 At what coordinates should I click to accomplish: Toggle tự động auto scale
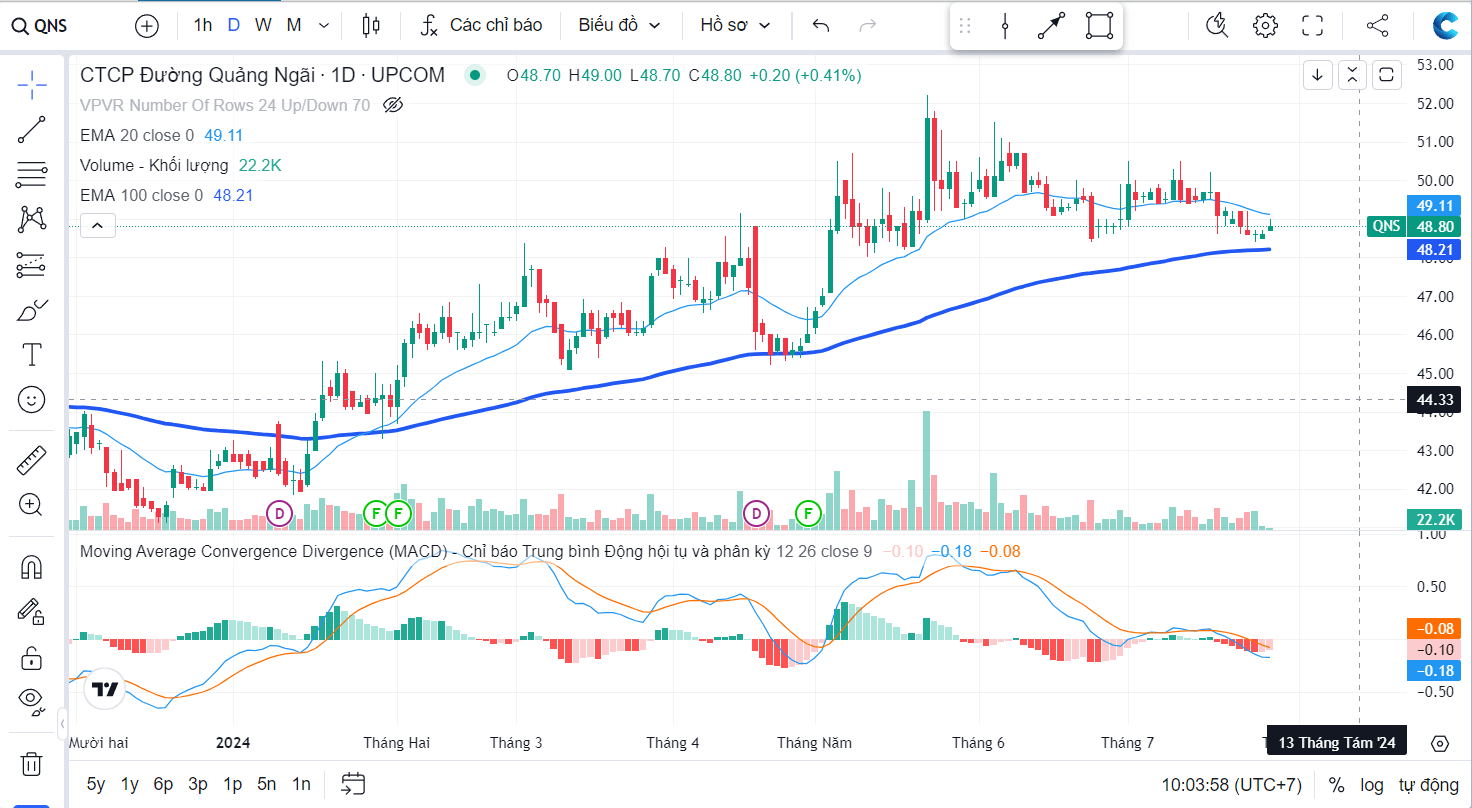tap(1428, 785)
